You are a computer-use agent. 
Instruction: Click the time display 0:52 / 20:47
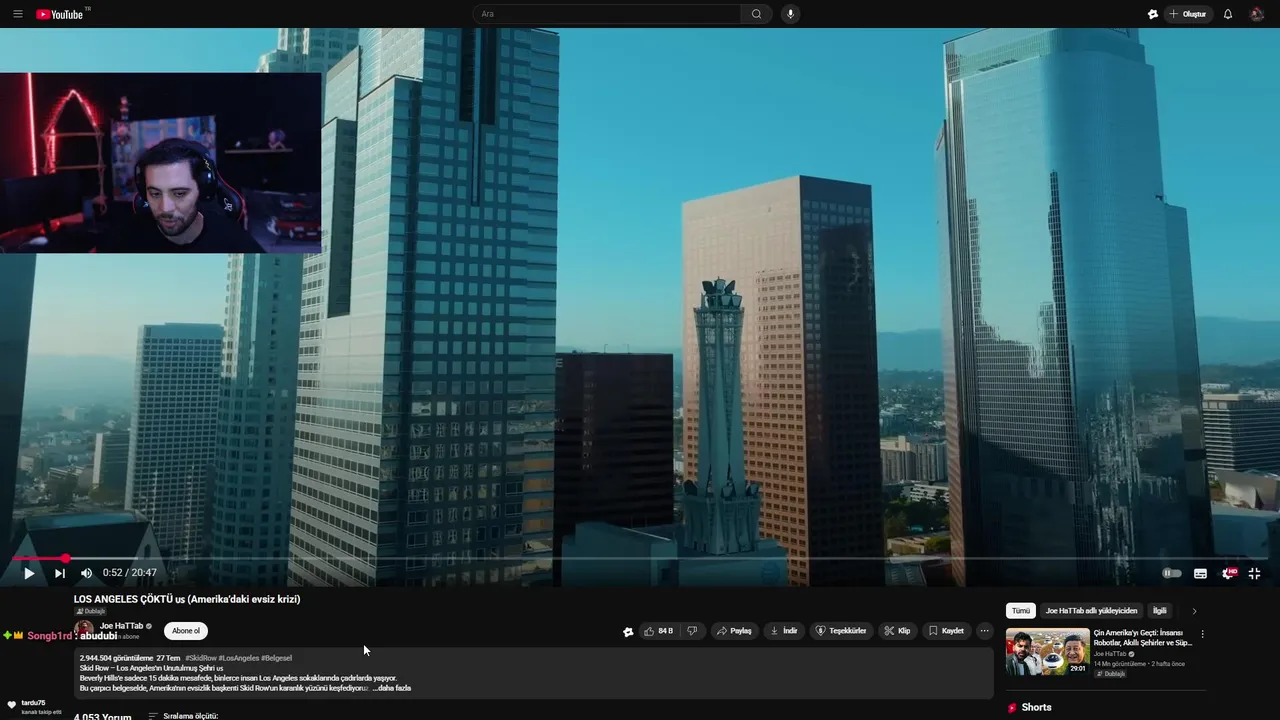(129, 573)
